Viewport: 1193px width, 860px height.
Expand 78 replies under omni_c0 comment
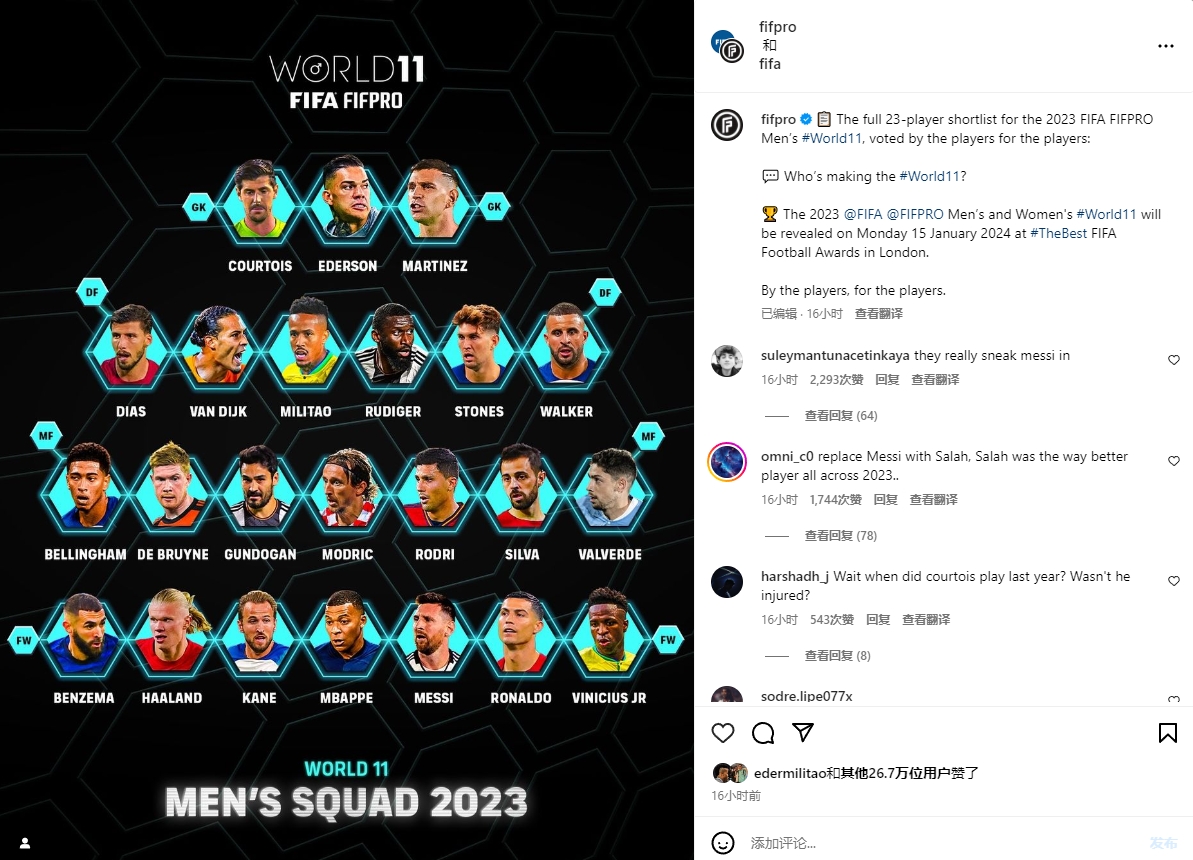(x=841, y=536)
